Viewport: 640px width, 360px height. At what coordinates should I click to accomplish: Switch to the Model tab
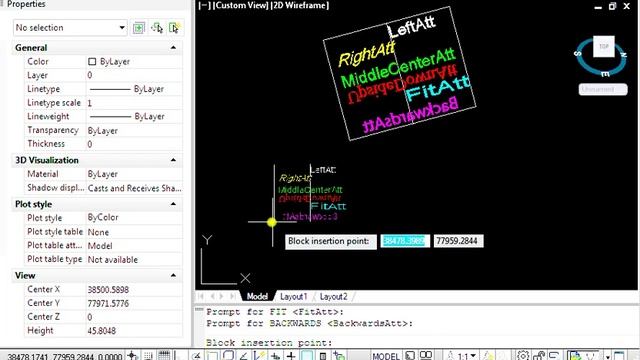(x=257, y=296)
